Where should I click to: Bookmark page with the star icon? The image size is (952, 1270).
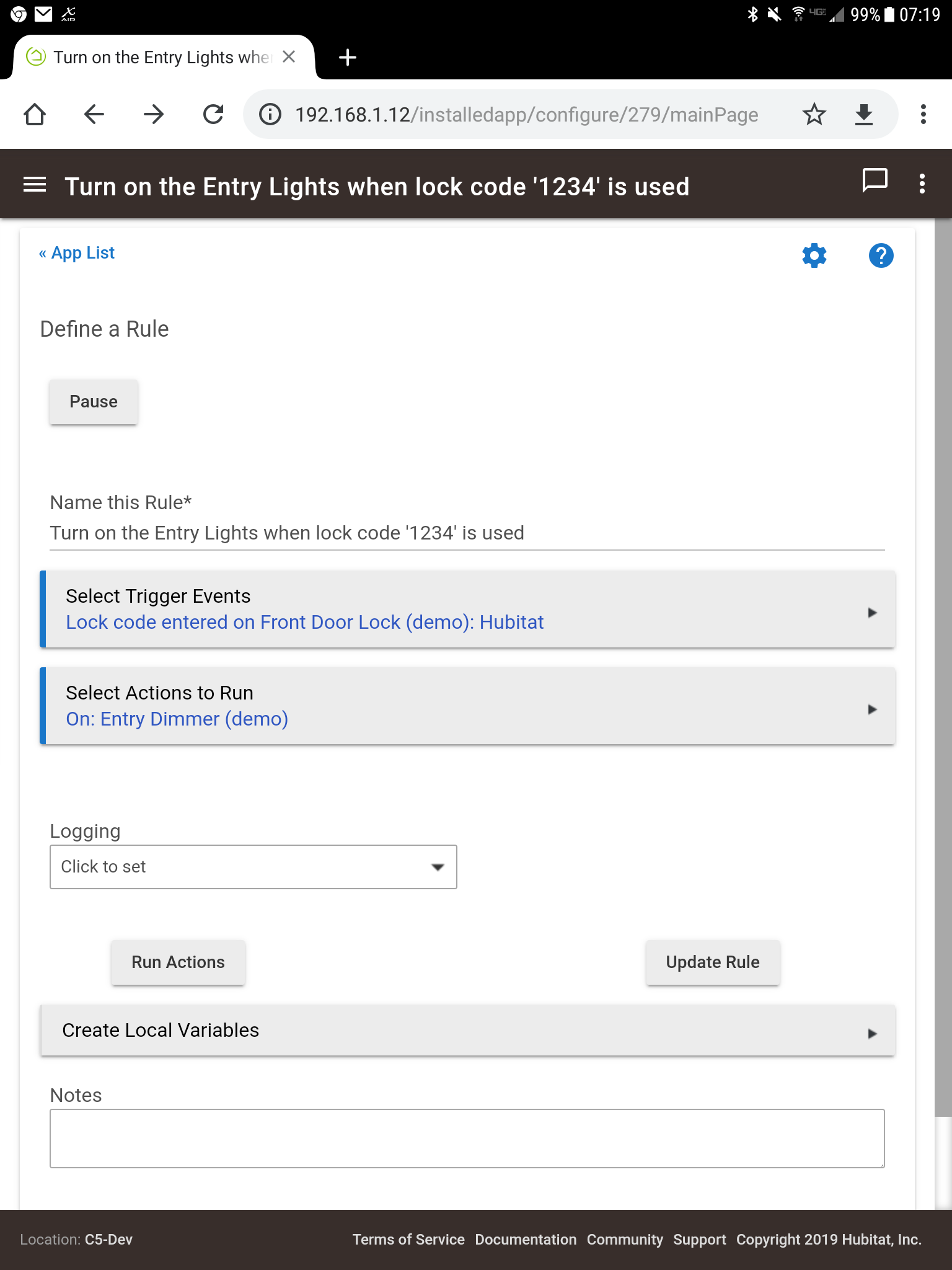click(814, 115)
